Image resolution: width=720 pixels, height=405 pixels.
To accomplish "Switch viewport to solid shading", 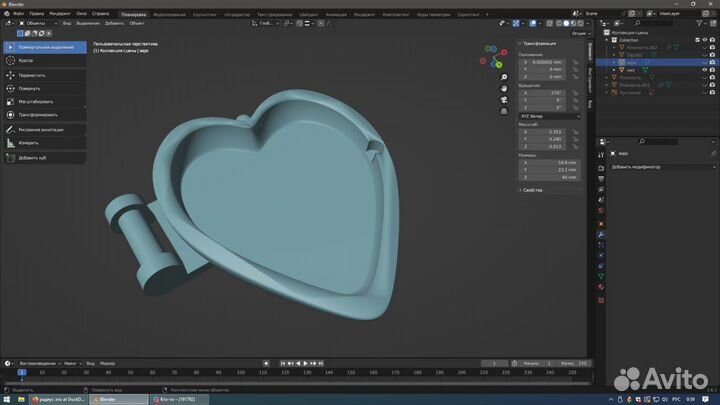I will (x=566, y=23).
